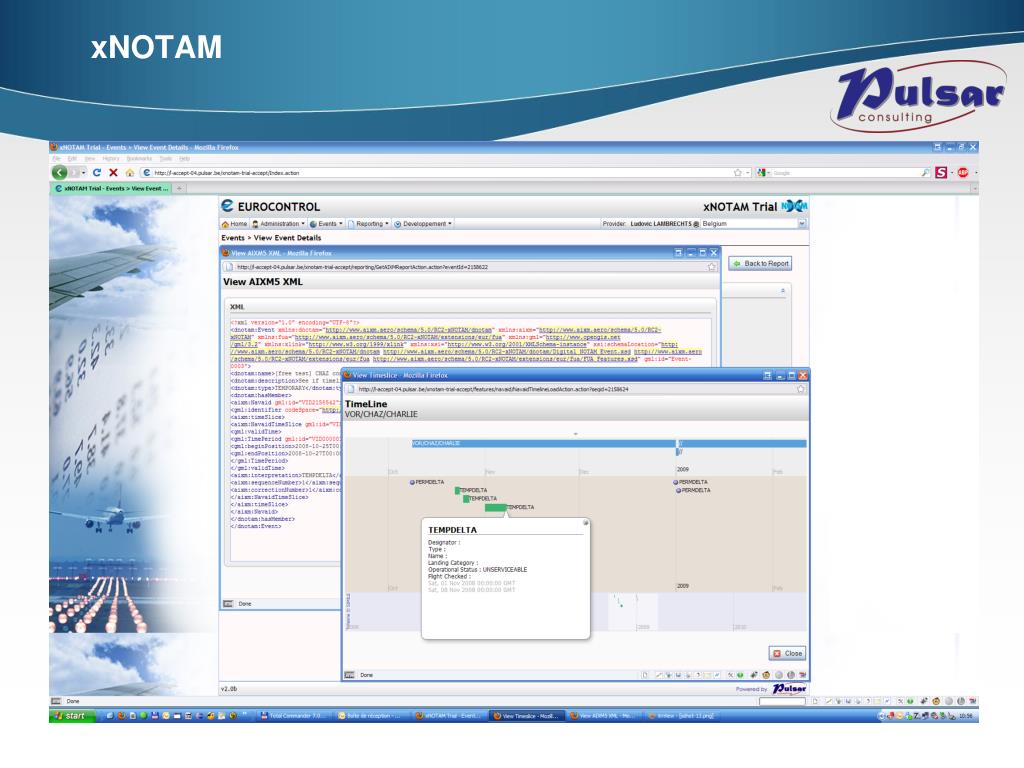Open the Events menu
The image size is (1024, 768).
(326, 224)
